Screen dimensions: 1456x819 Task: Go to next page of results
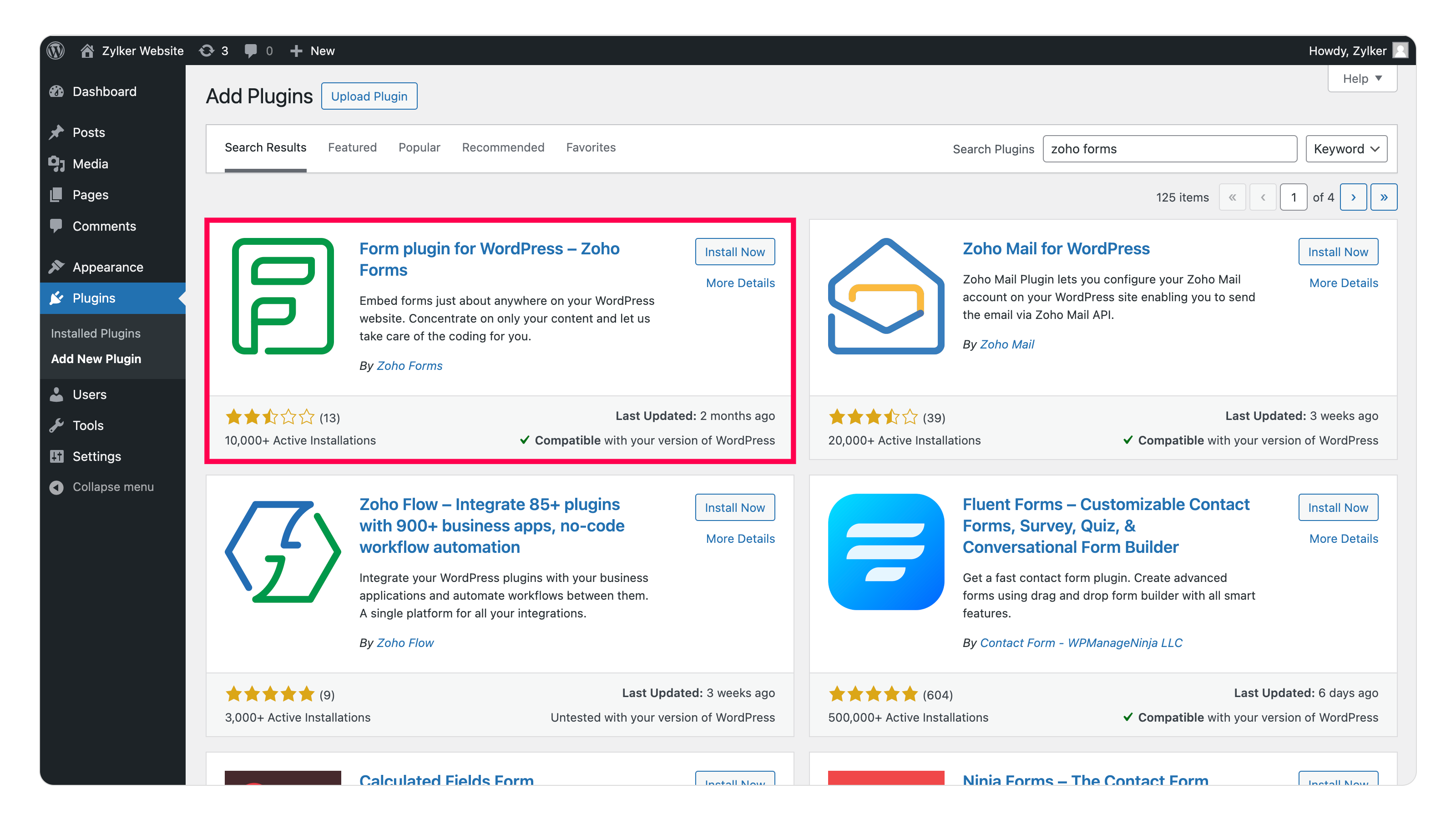click(1353, 197)
